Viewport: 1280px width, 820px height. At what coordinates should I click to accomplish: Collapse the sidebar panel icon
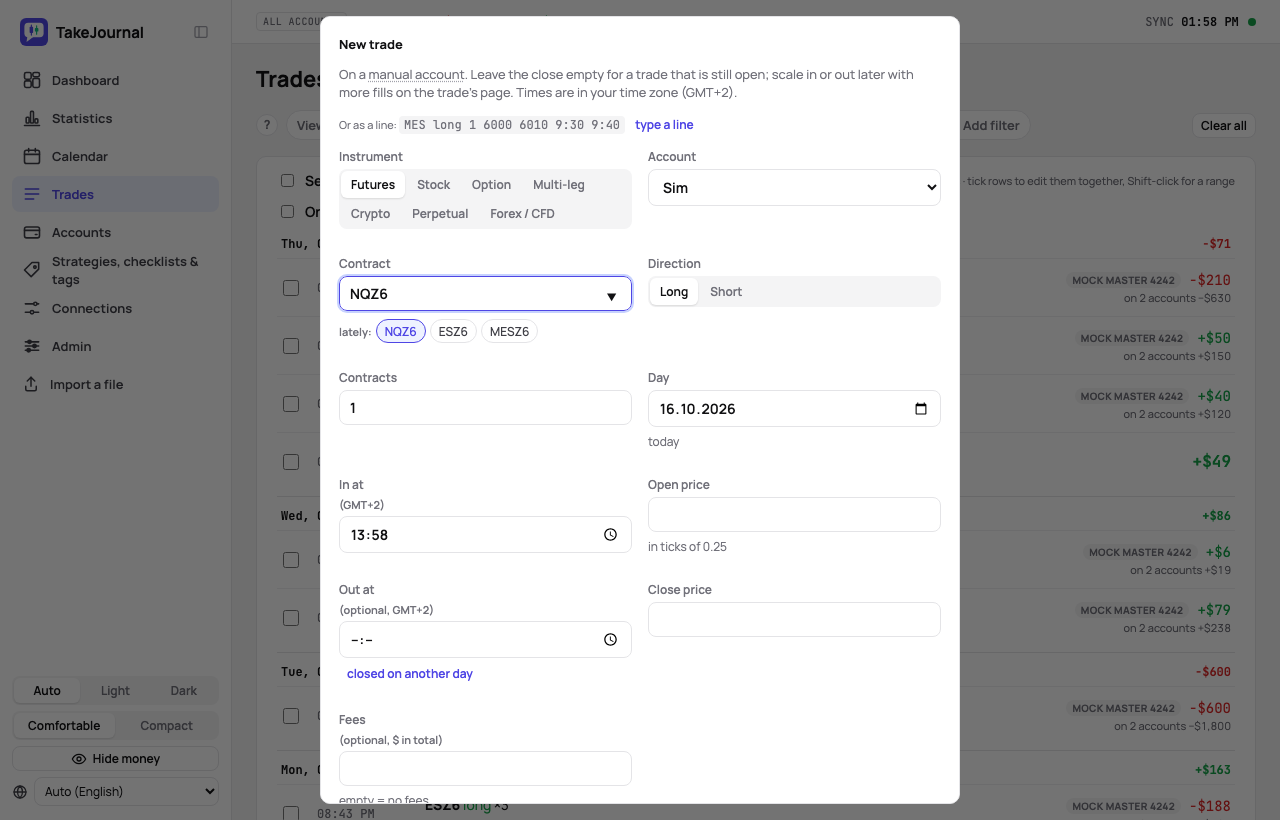point(201,32)
